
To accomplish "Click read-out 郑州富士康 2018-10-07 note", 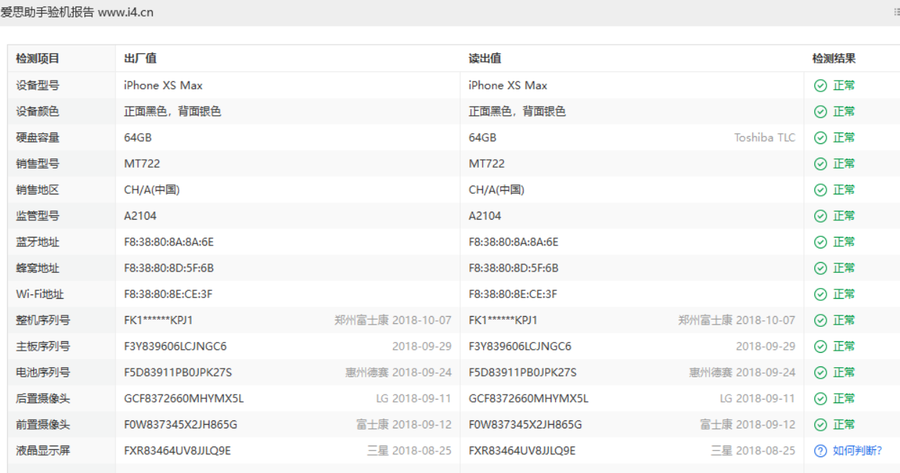I will tap(736, 320).
